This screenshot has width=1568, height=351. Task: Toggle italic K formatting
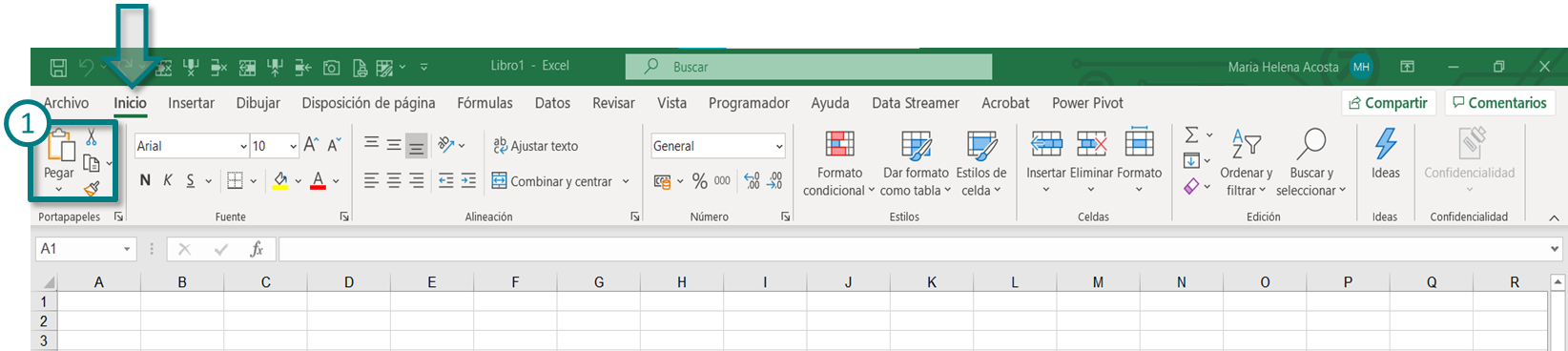[167, 180]
